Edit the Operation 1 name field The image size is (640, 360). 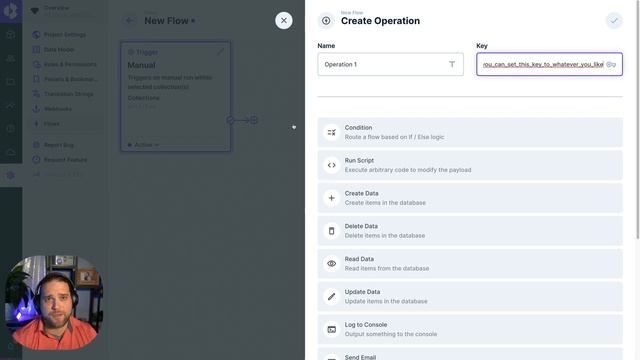(390, 64)
